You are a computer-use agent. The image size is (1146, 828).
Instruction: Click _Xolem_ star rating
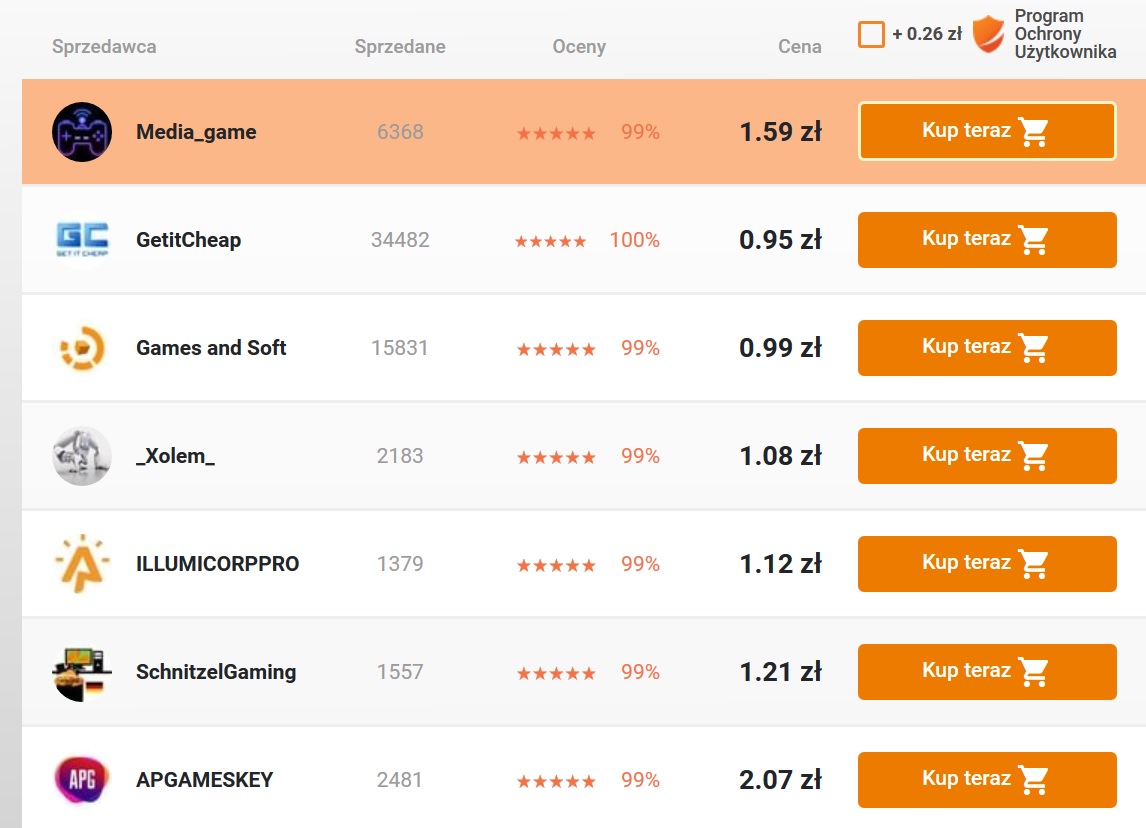click(x=556, y=457)
